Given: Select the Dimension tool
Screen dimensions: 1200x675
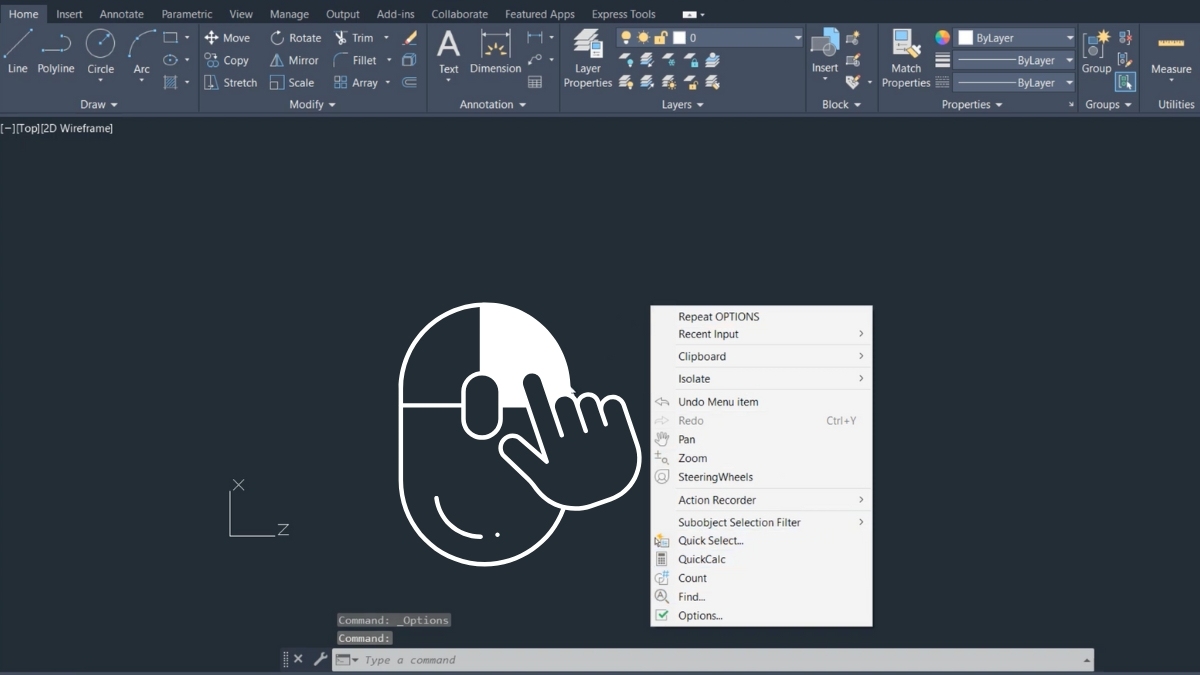Looking at the screenshot, I should [x=495, y=52].
